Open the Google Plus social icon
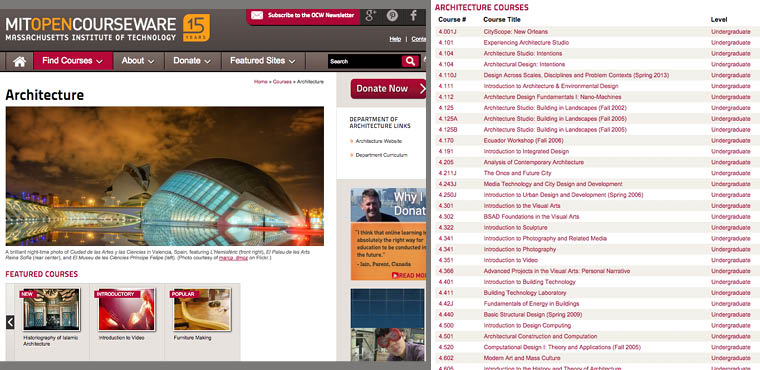 [371, 16]
